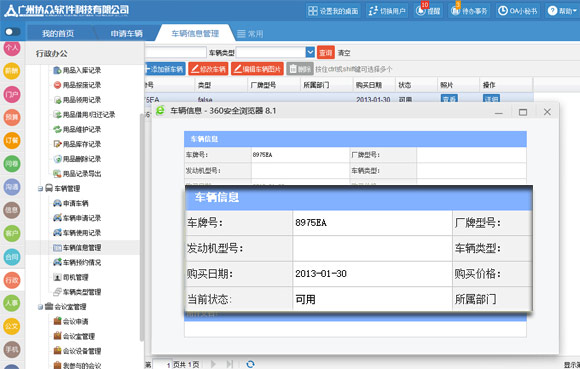Switch to the 我的首页 tab
This screenshot has height=369, width=580.
58,33
